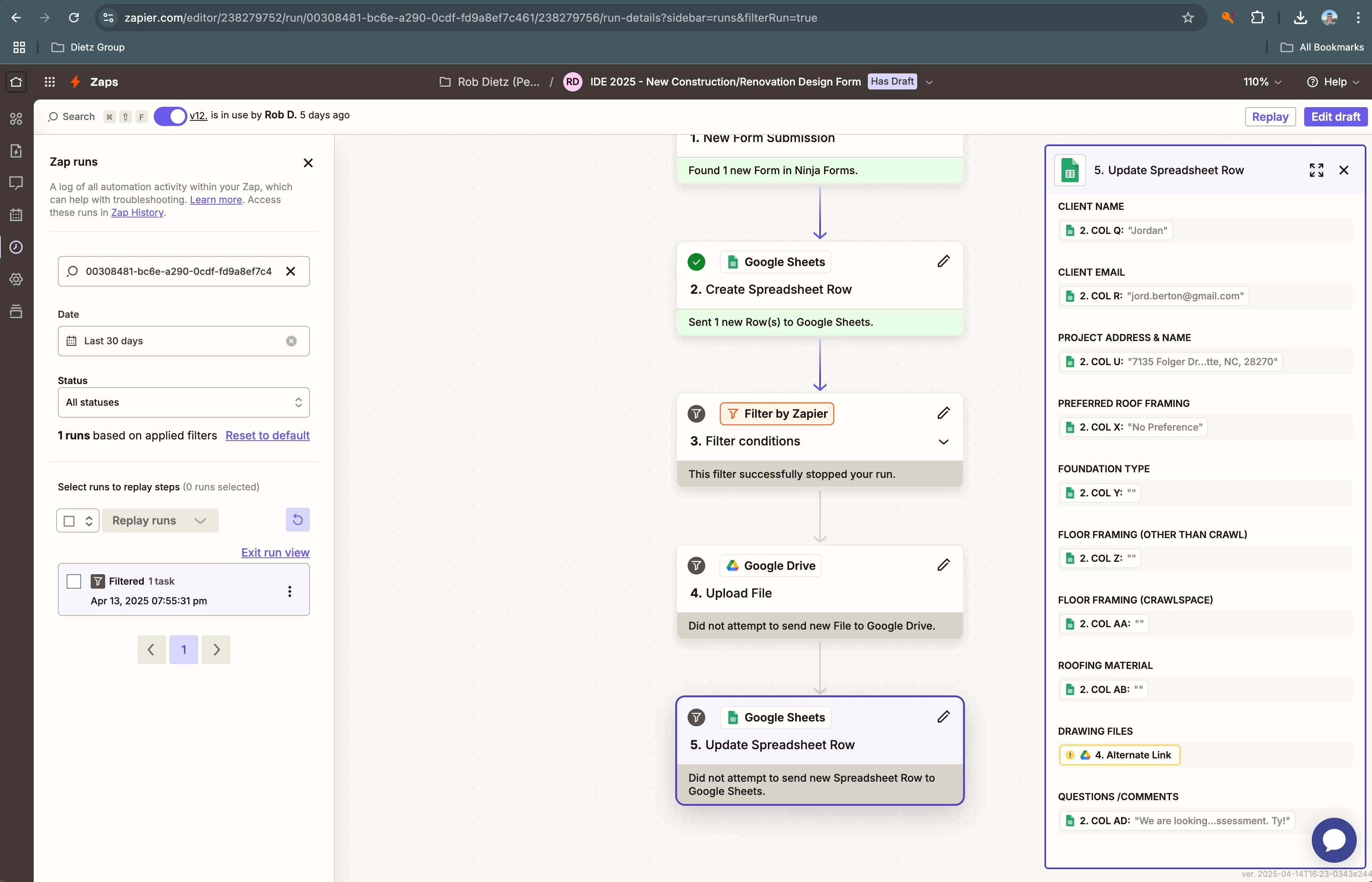This screenshot has height=882, width=1372.
Task: Click the Replay button
Action: tap(1270, 117)
